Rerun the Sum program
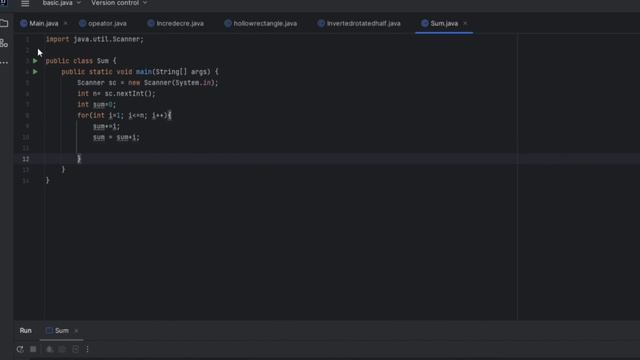 click(x=20, y=349)
